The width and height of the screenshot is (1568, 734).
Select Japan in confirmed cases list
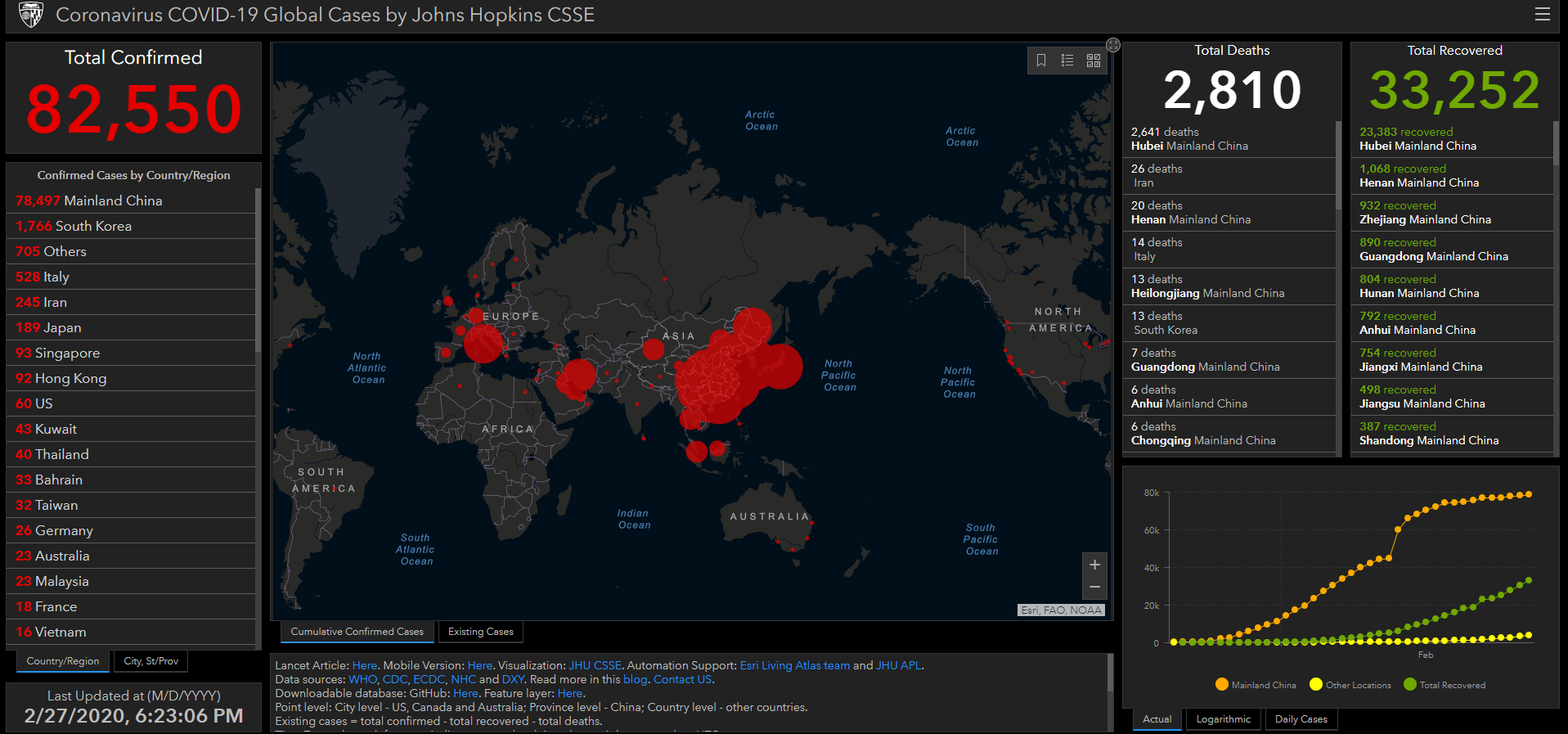[131, 327]
